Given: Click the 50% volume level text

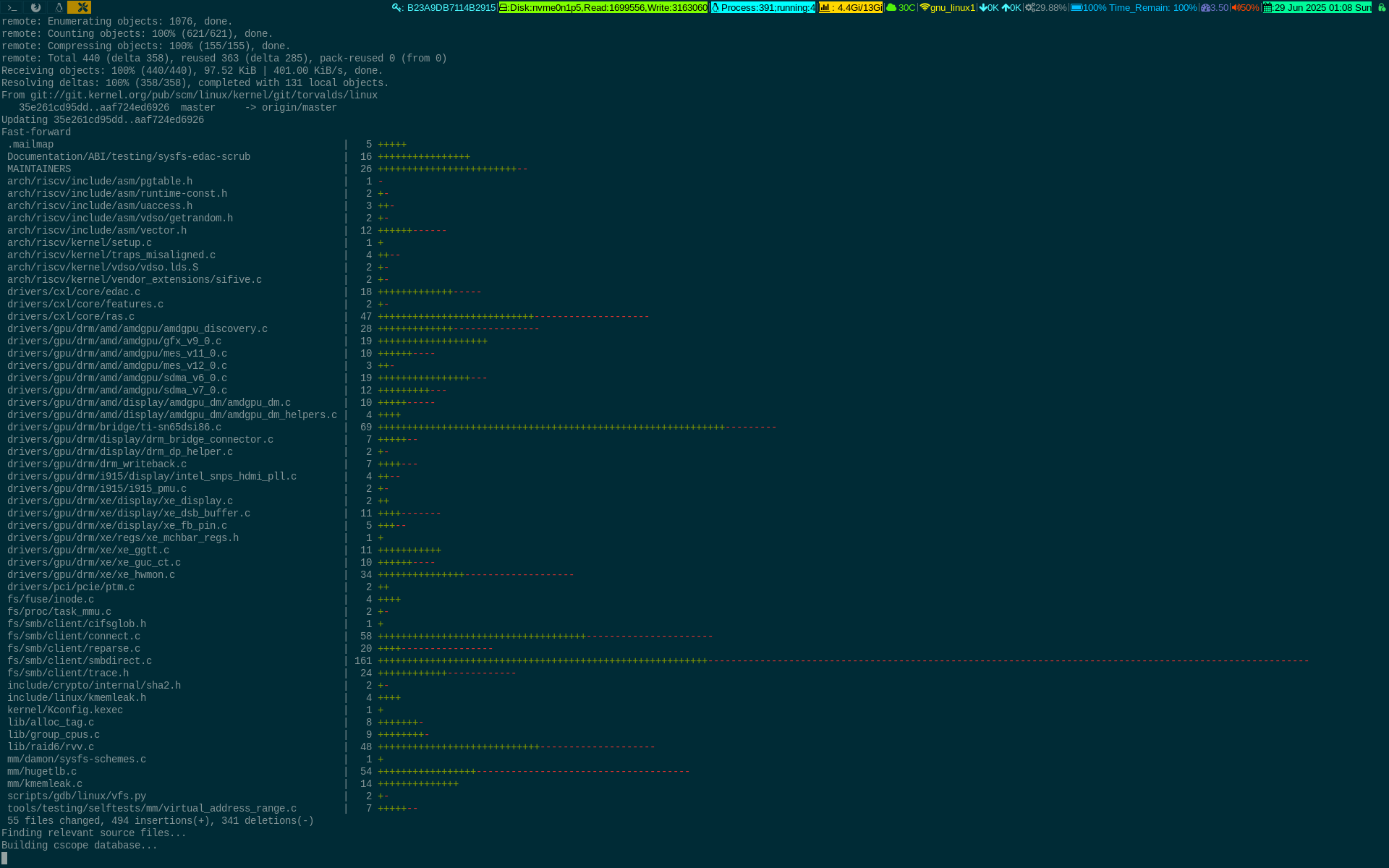Looking at the screenshot, I should tap(1250, 7).
